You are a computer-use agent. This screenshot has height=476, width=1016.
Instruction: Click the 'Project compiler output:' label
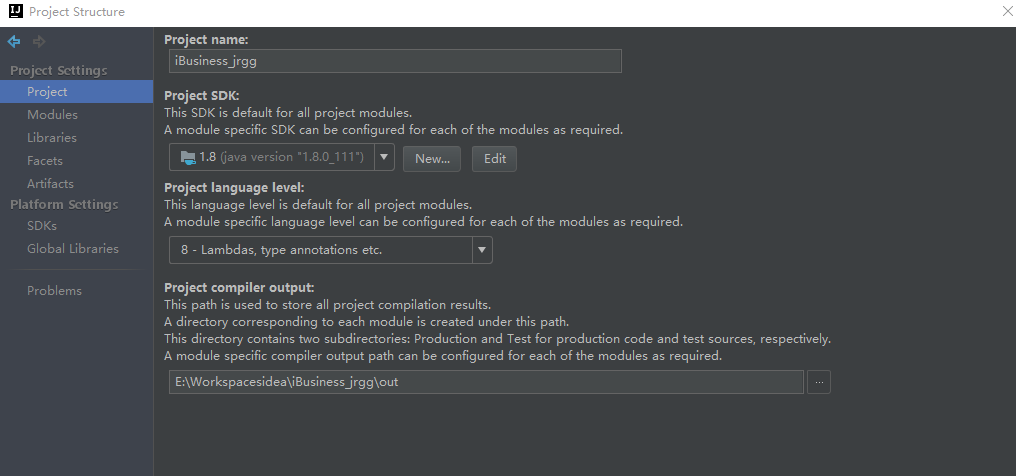239,287
